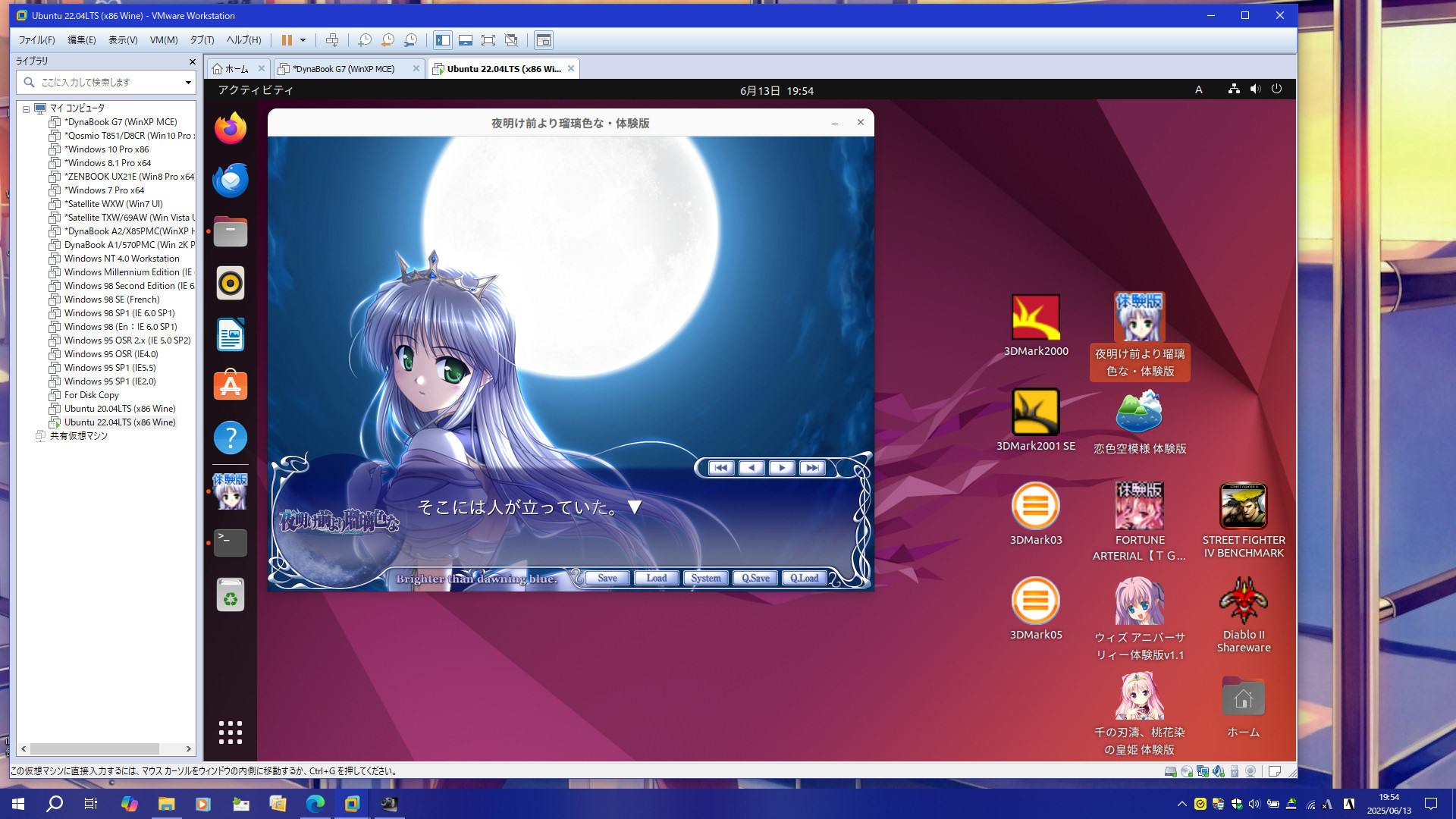Open the 3DMark2001 SE desktop icon

1036,420
